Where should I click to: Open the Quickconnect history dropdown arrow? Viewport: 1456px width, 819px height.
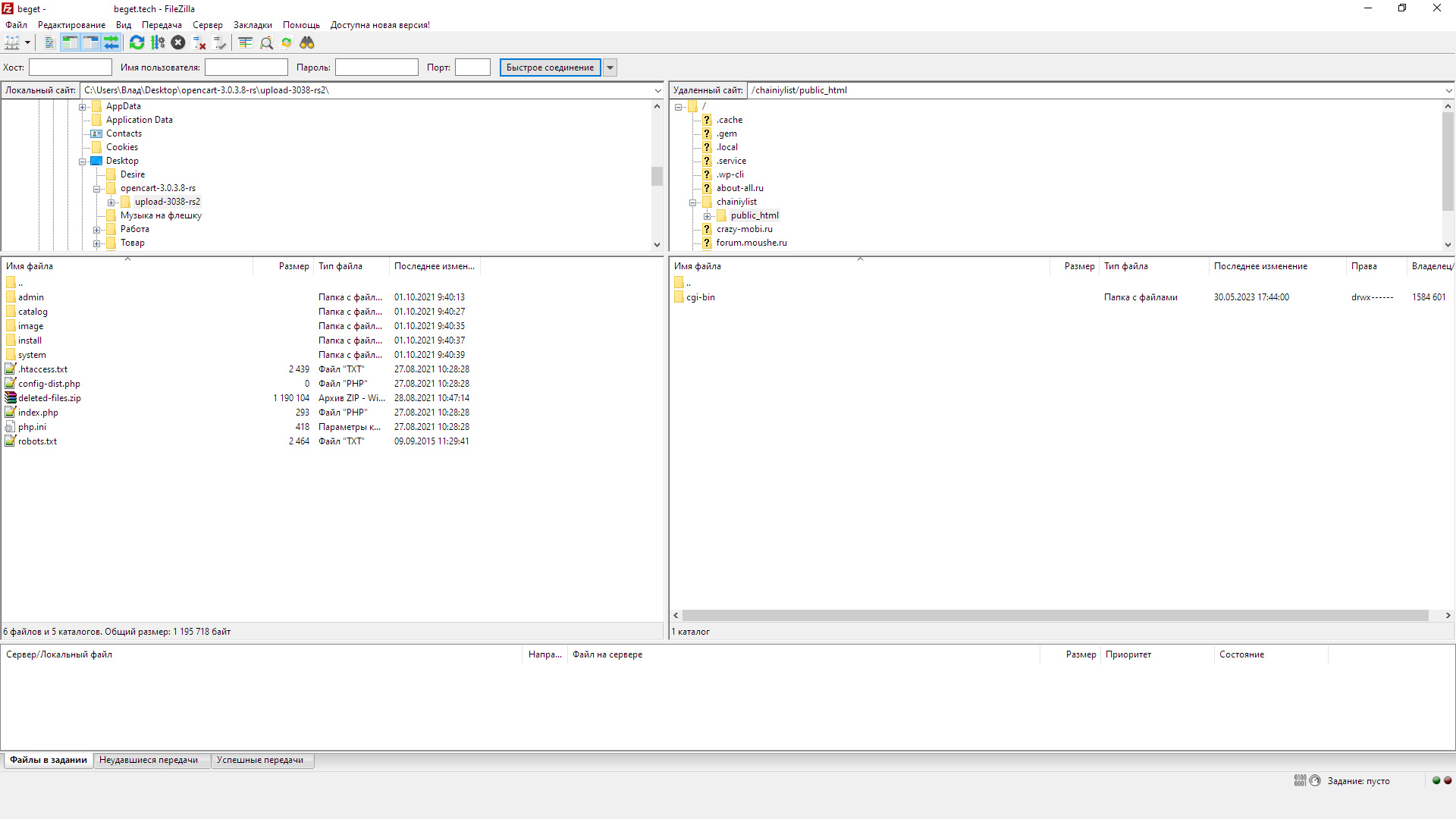610,67
